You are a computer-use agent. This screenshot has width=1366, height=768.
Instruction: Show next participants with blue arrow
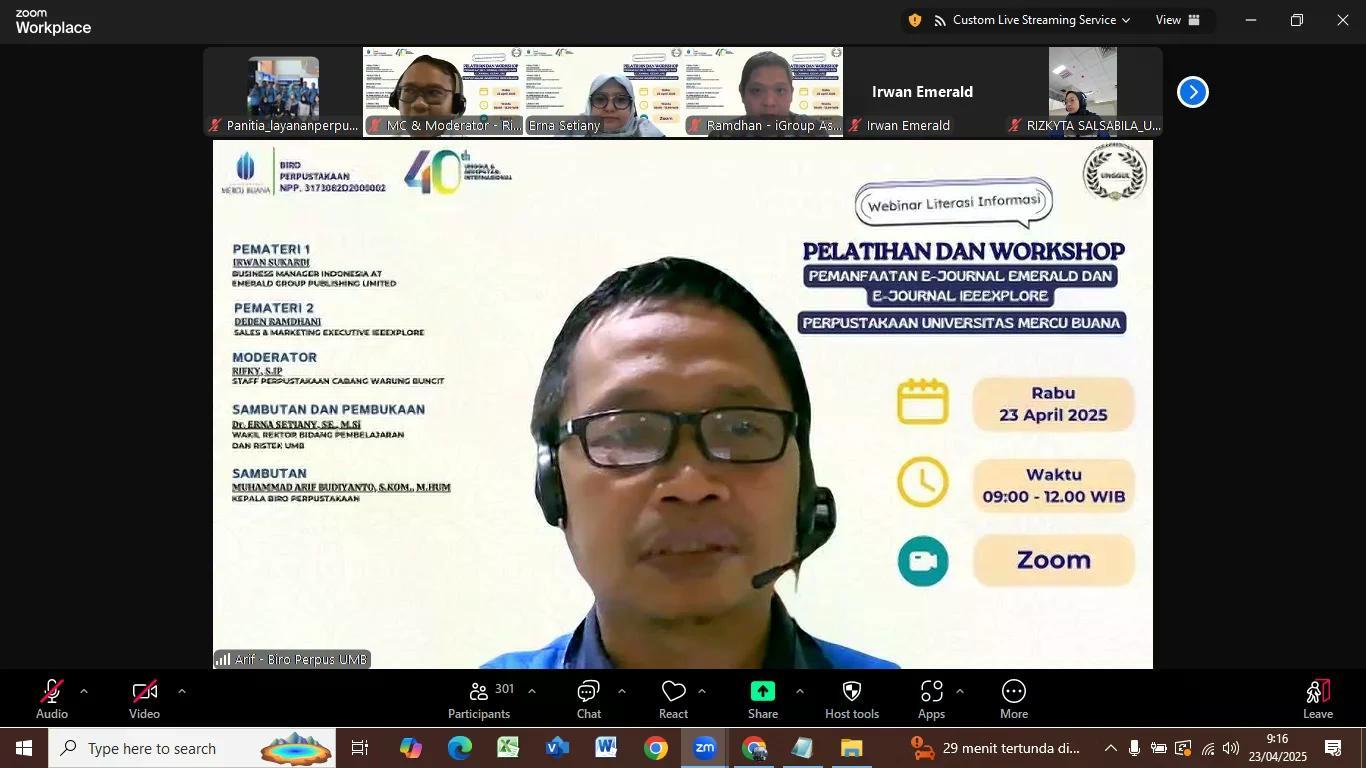pyautogui.click(x=1192, y=92)
